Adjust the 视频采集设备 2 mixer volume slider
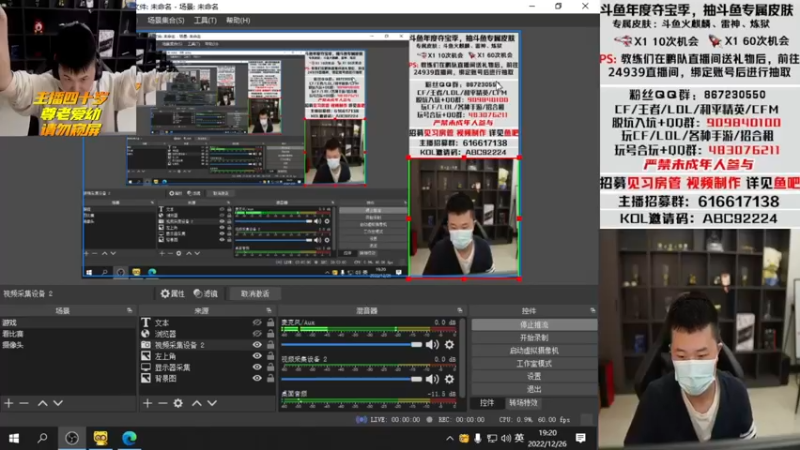The height and width of the screenshot is (450, 800). tap(352, 379)
